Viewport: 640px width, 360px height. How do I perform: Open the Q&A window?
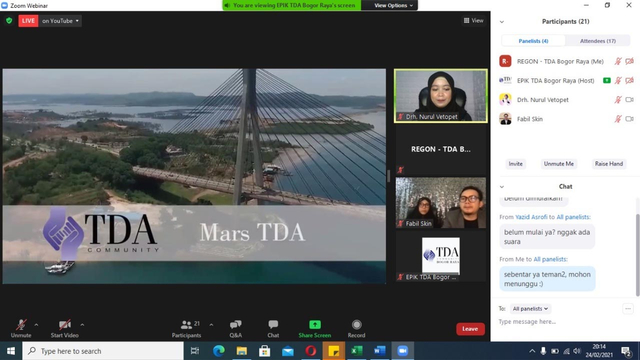(x=236, y=328)
